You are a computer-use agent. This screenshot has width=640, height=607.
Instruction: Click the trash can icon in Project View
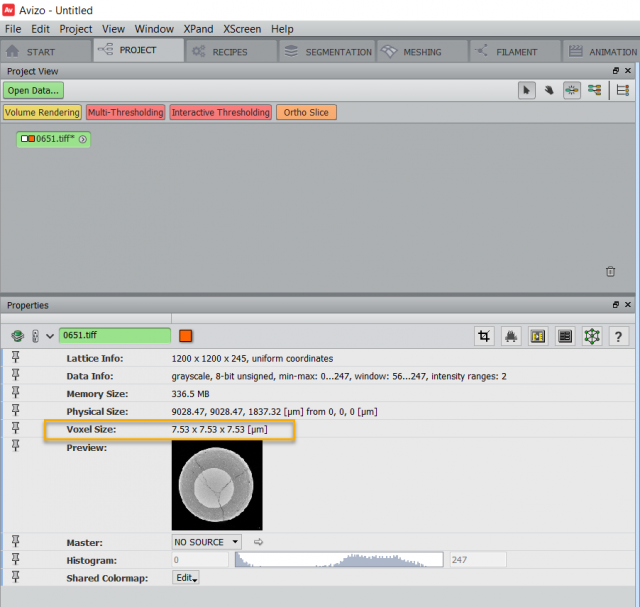[x=610, y=271]
